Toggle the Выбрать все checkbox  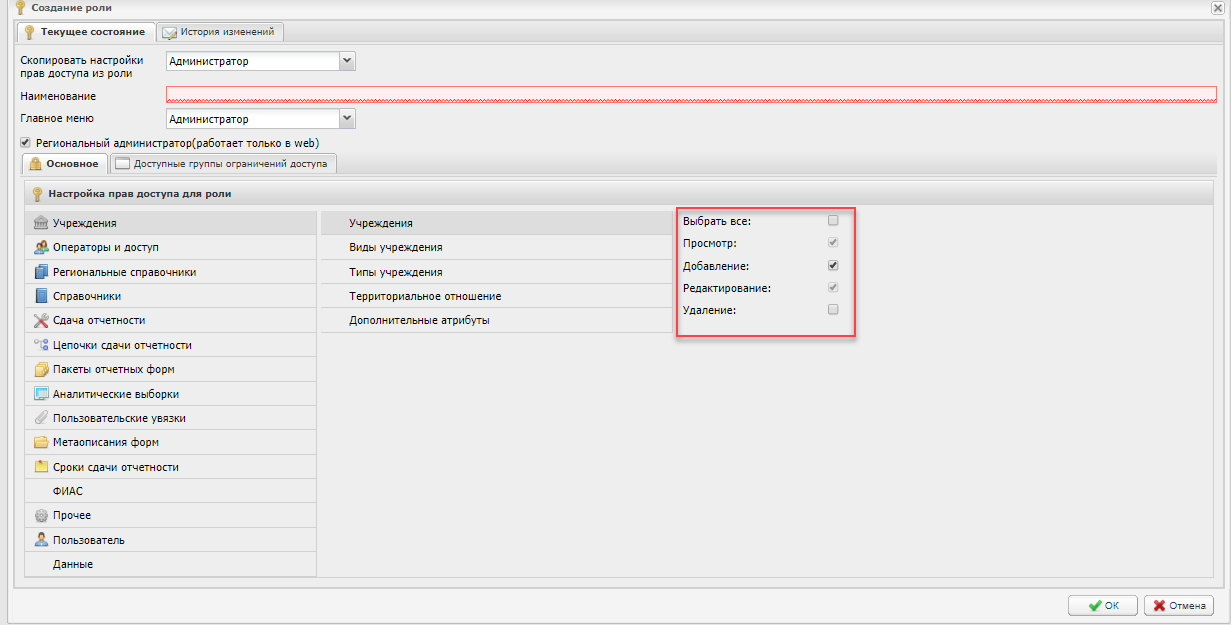point(833,221)
